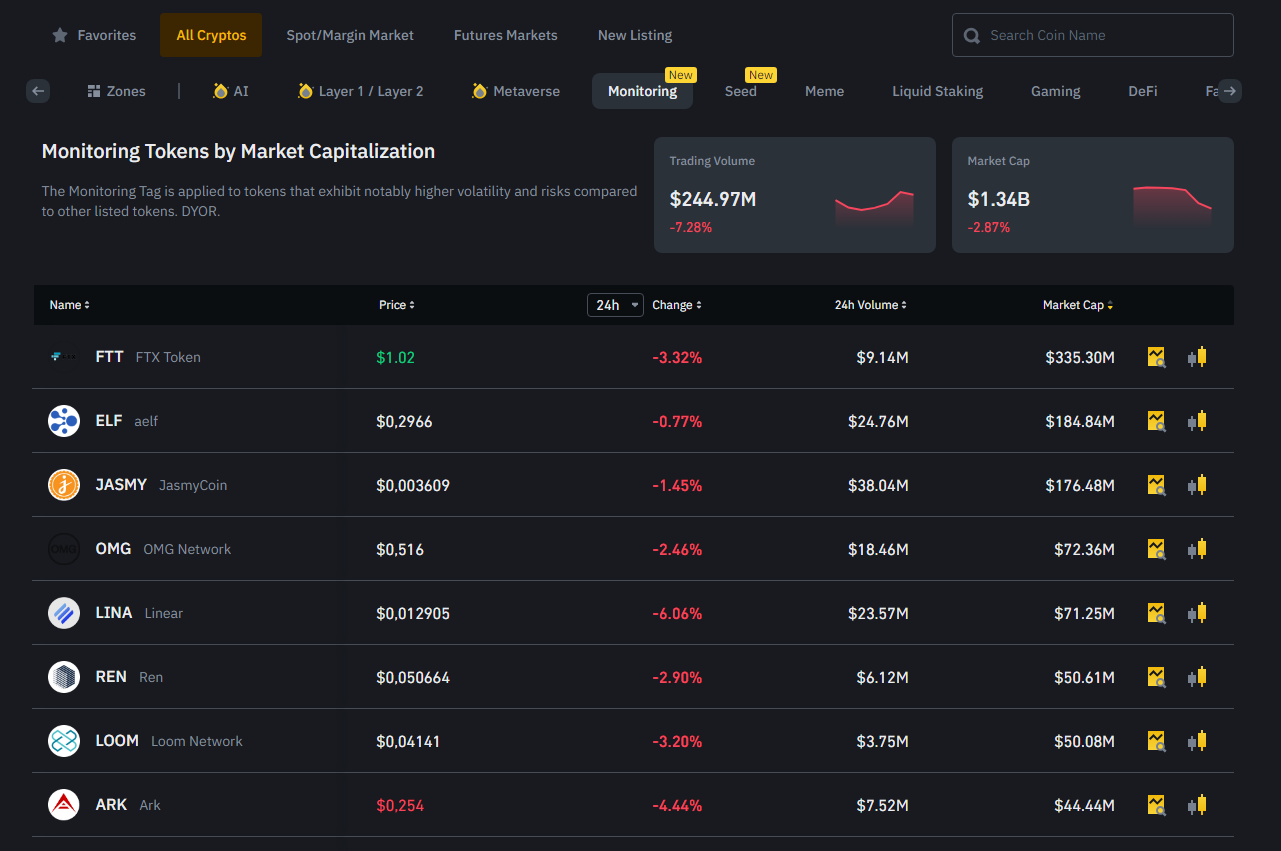Click the ARK coin logo
The image size is (1281, 851).
64,805
